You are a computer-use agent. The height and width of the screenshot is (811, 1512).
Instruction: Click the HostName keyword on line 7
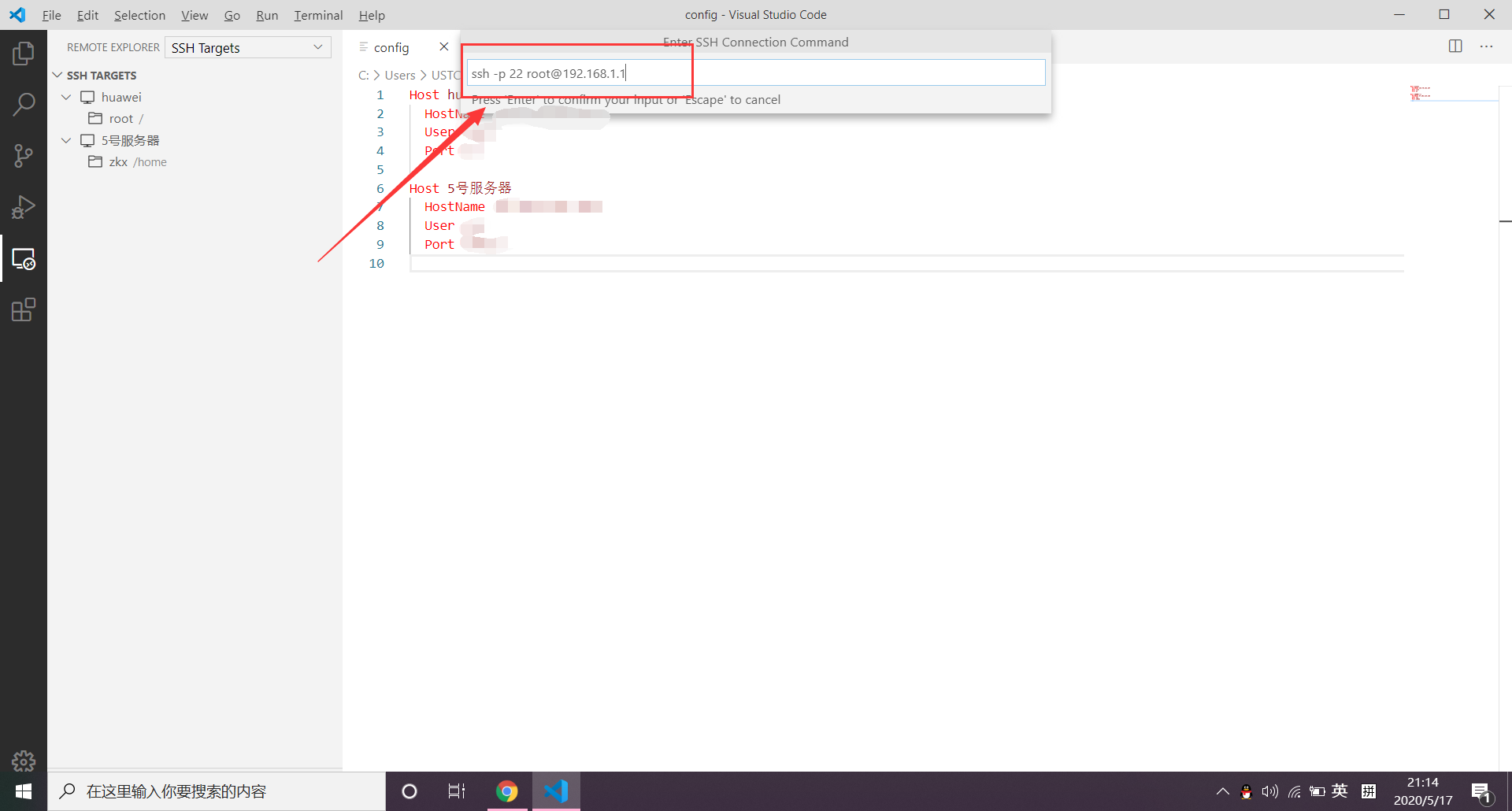454,206
